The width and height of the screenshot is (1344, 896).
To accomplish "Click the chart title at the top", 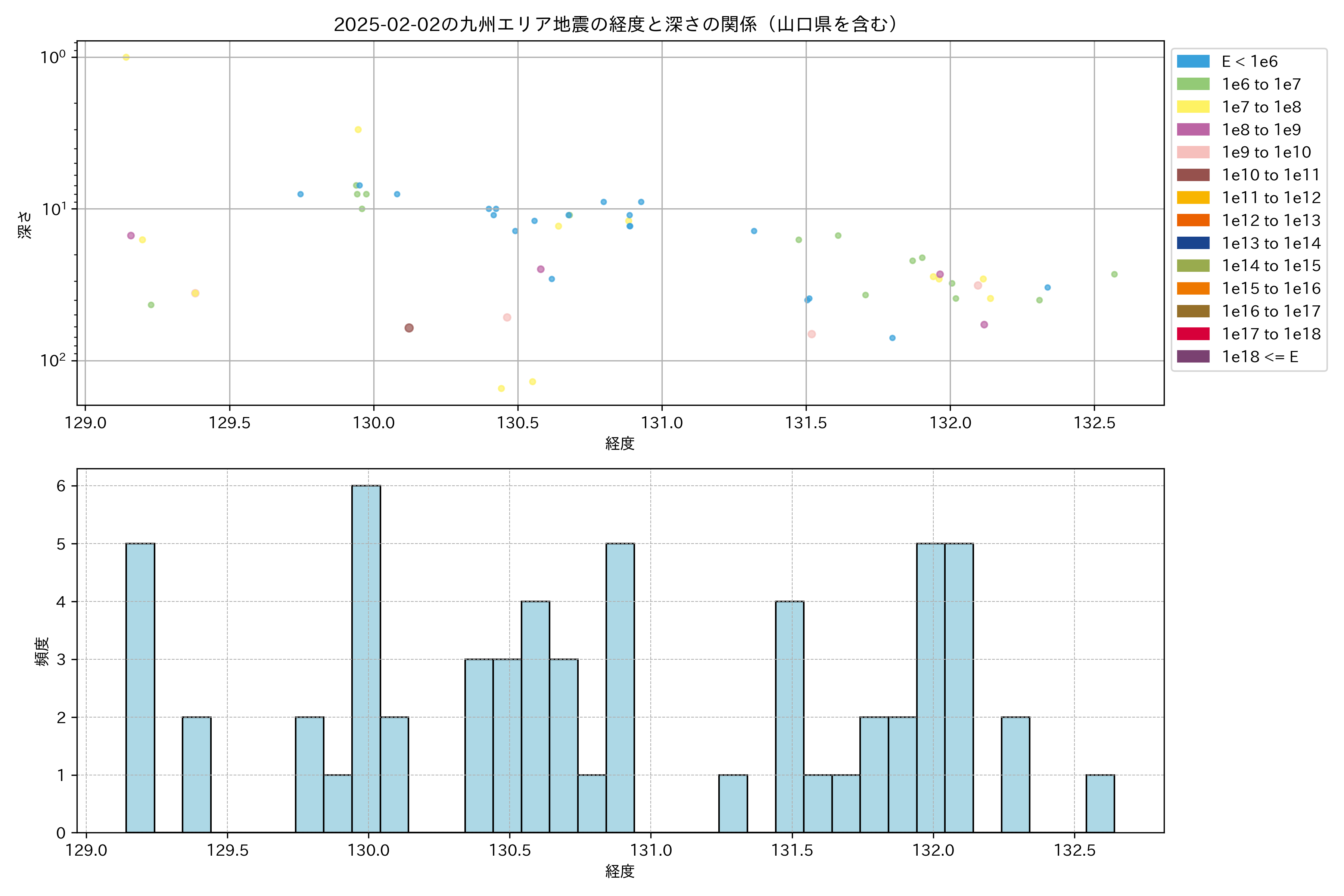I will tap(619, 24).
